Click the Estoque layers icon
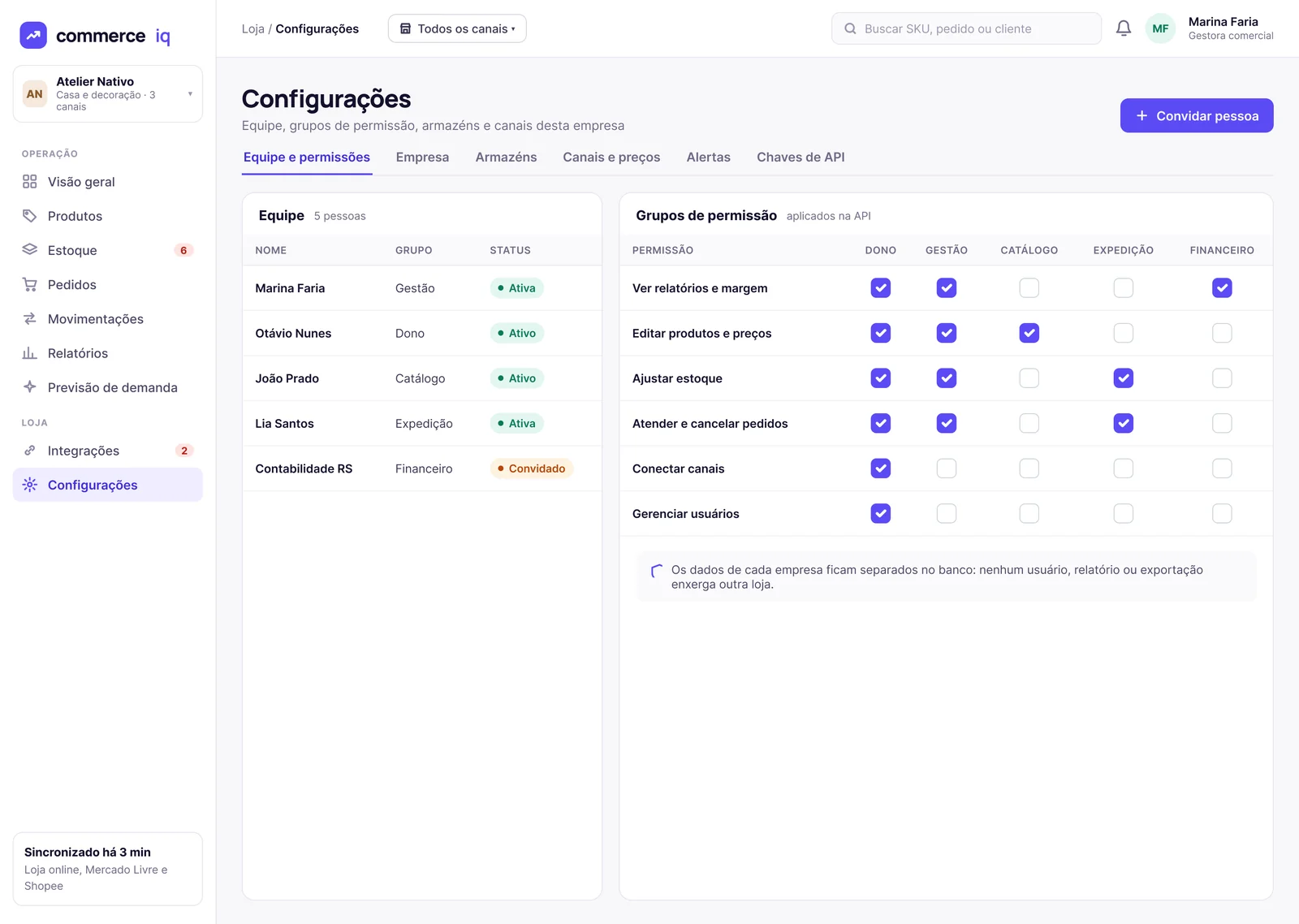The image size is (1299, 924). [x=30, y=250]
